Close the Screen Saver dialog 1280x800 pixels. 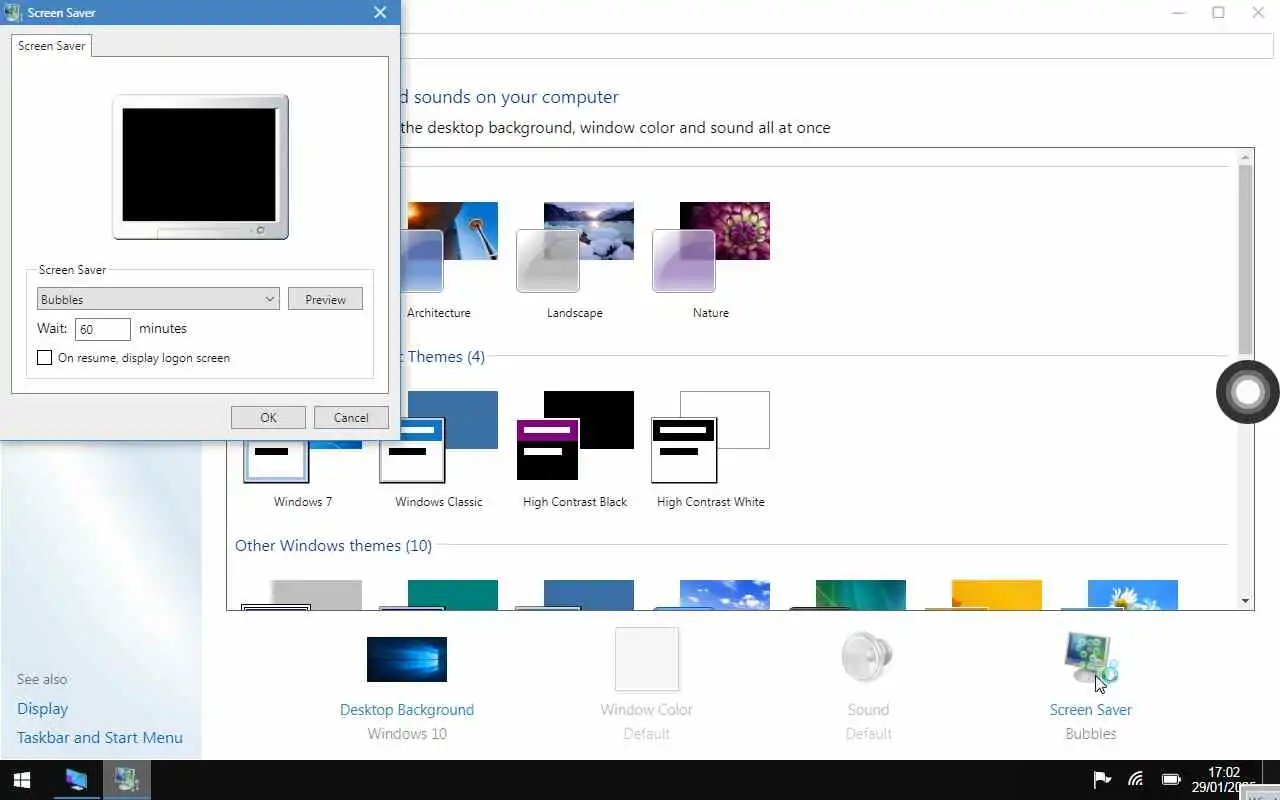tap(380, 13)
